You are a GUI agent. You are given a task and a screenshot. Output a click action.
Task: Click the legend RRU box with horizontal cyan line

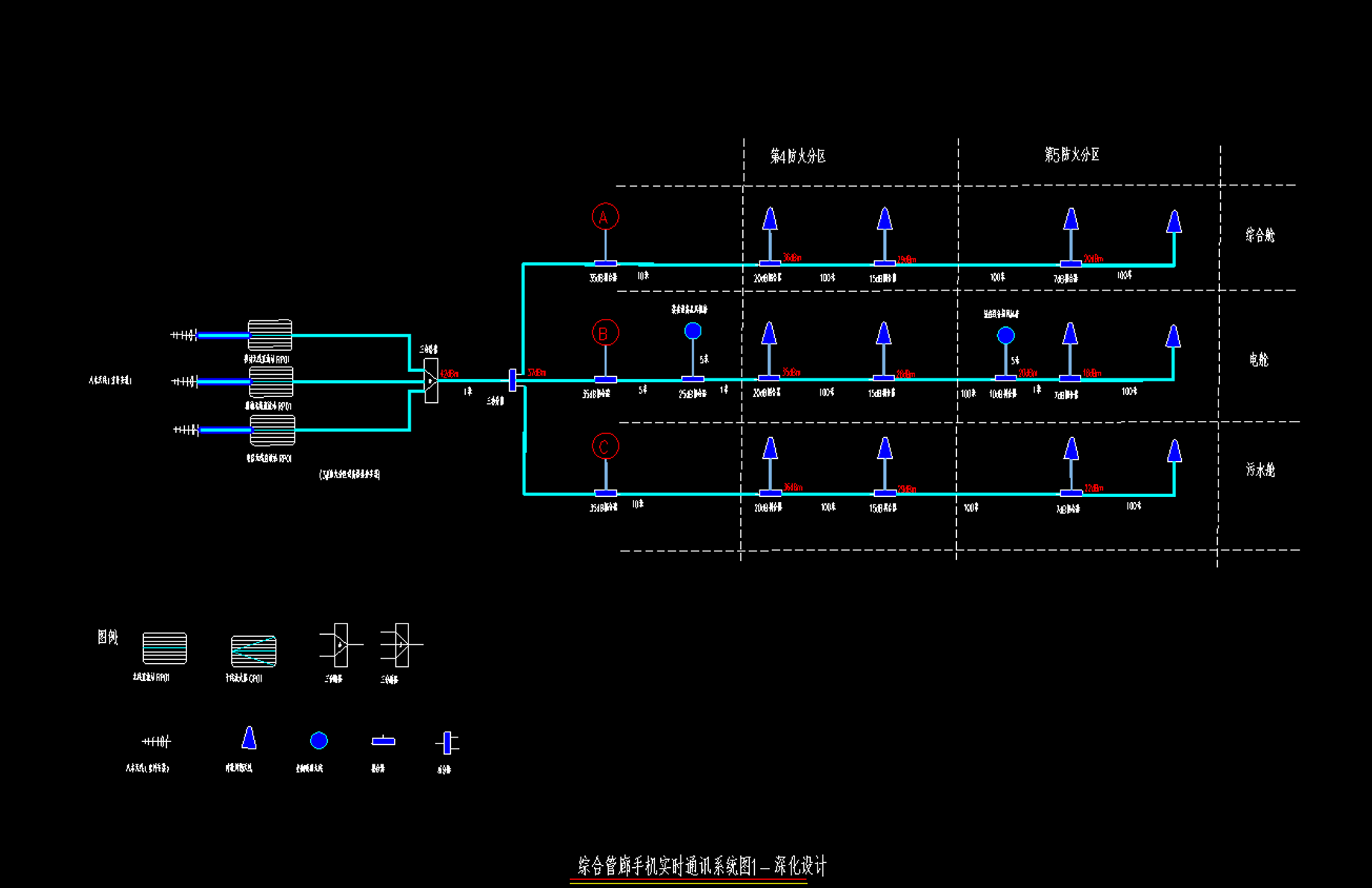click(165, 648)
